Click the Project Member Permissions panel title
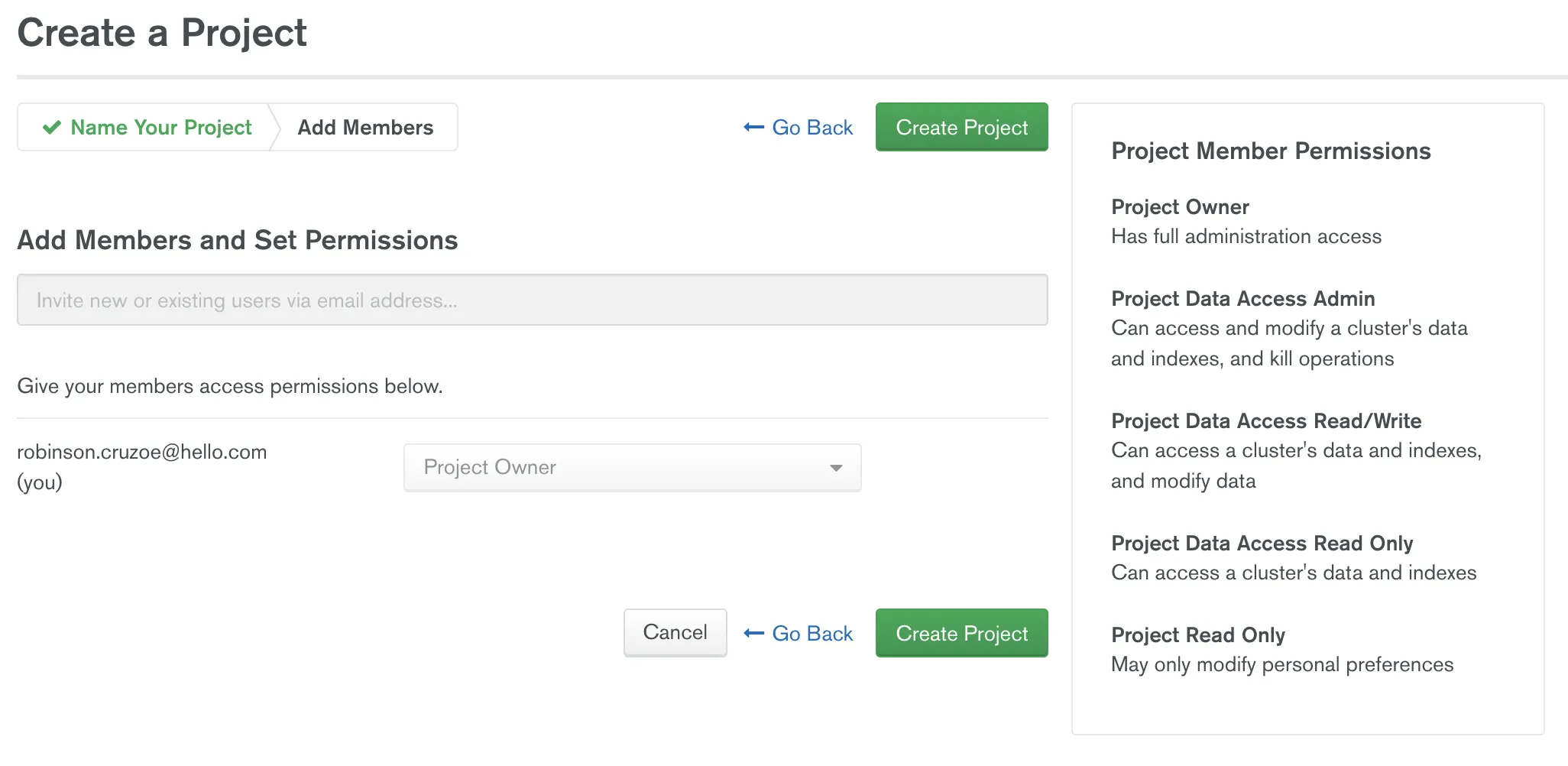Screen dimensions: 1568x766 [1271, 151]
